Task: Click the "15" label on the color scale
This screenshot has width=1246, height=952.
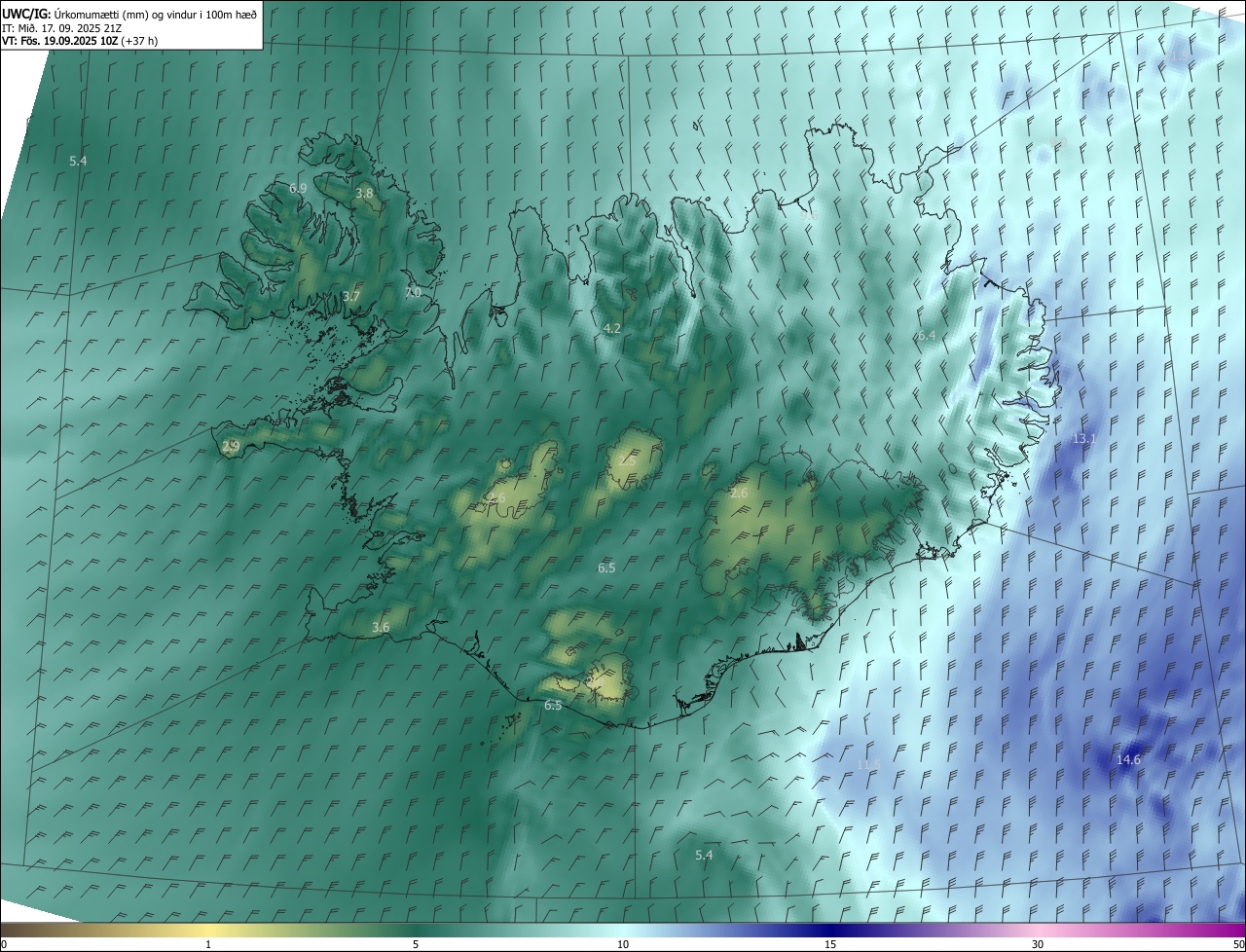Action: pyautogui.click(x=830, y=944)
